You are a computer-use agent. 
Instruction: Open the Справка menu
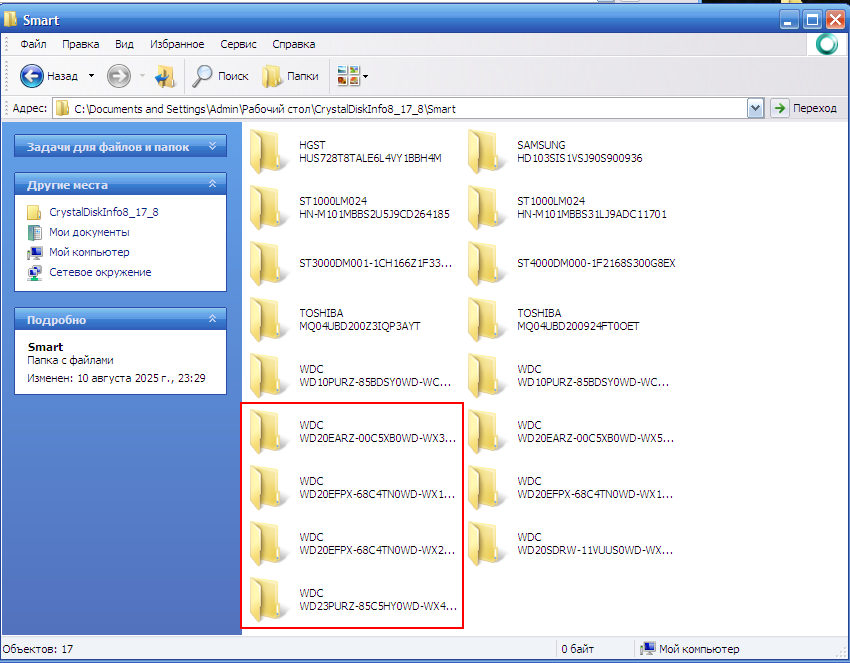coord(293,44)
